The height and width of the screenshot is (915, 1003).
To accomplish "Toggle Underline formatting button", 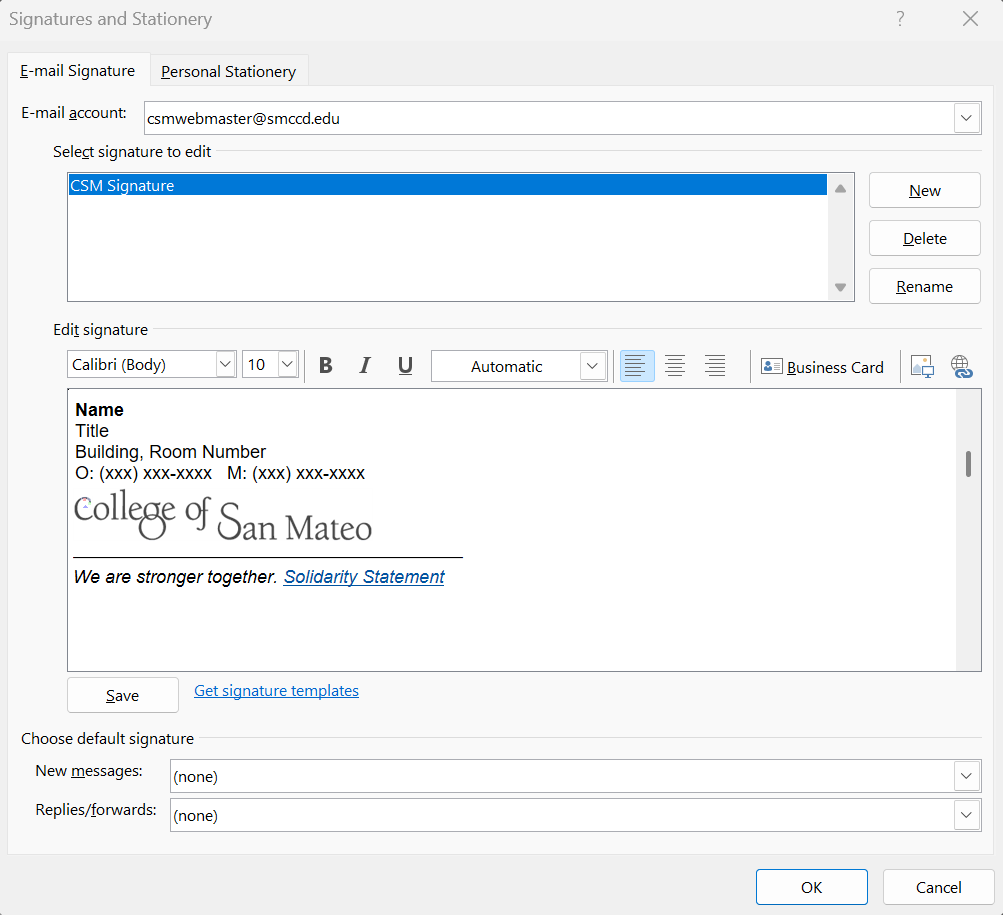I will [x=405, y=366].
